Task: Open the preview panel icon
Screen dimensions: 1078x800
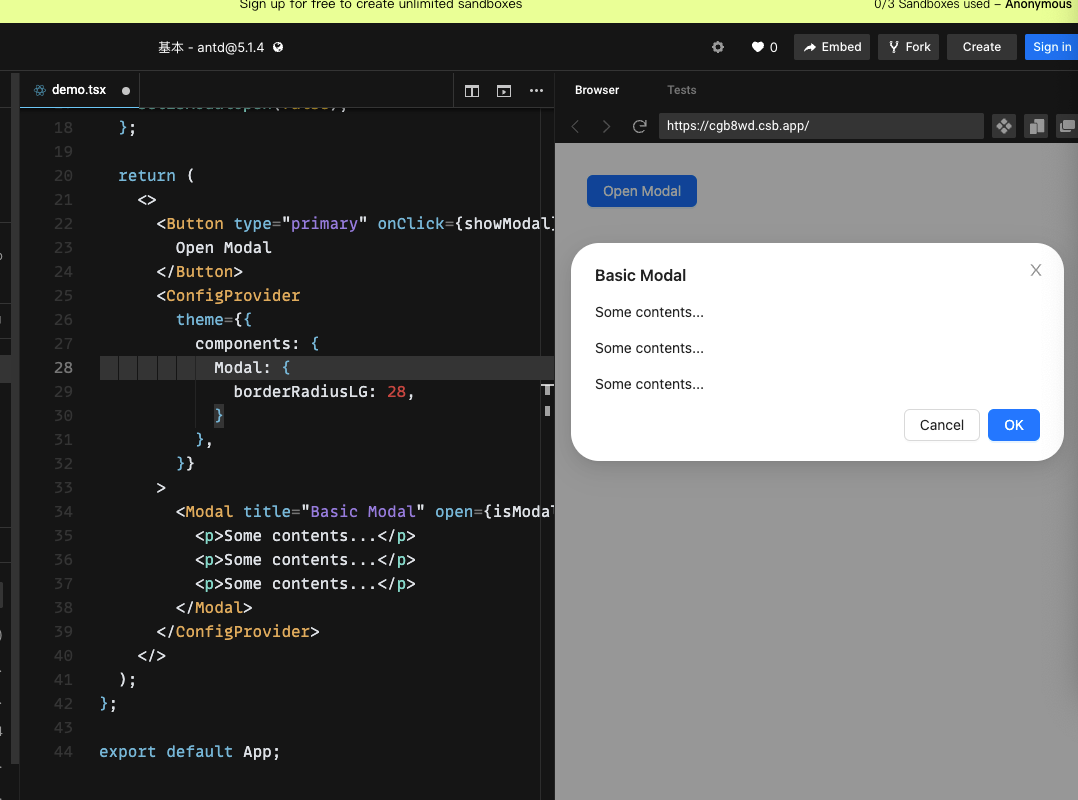Action: tap(503, 90)
